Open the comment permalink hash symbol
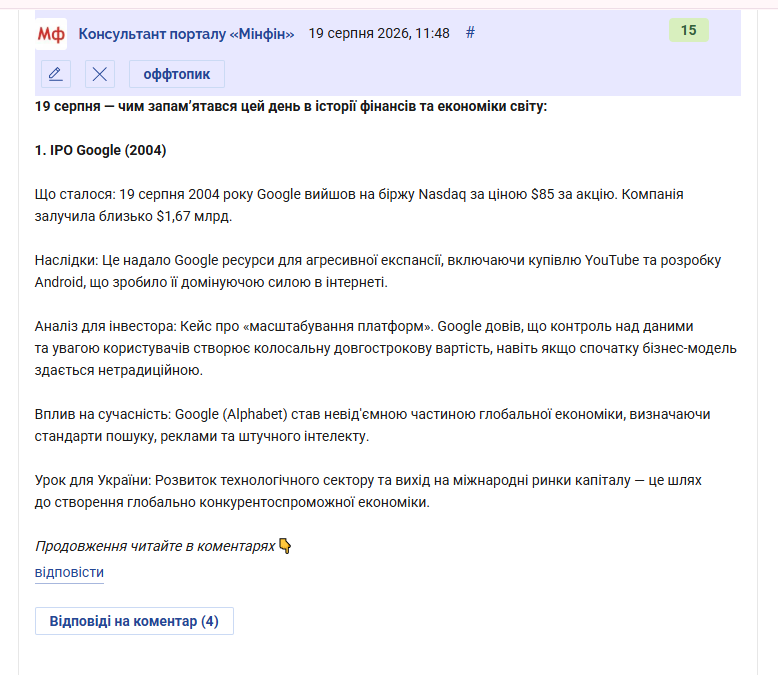 [x=470, y=33]
